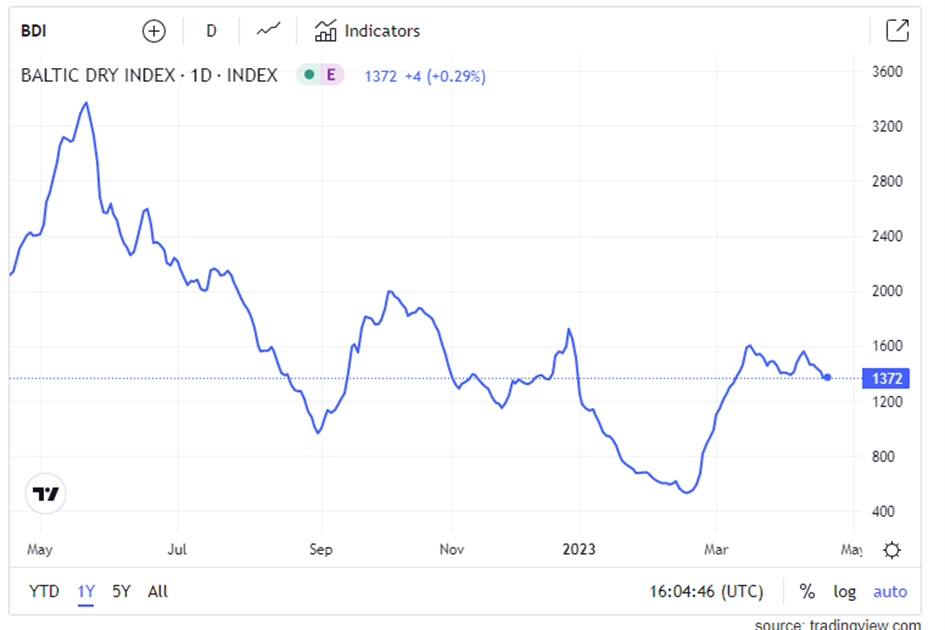Click the add symbol plus icon
The height and width of the screenshot is (630, 945).
pos(153,31)
